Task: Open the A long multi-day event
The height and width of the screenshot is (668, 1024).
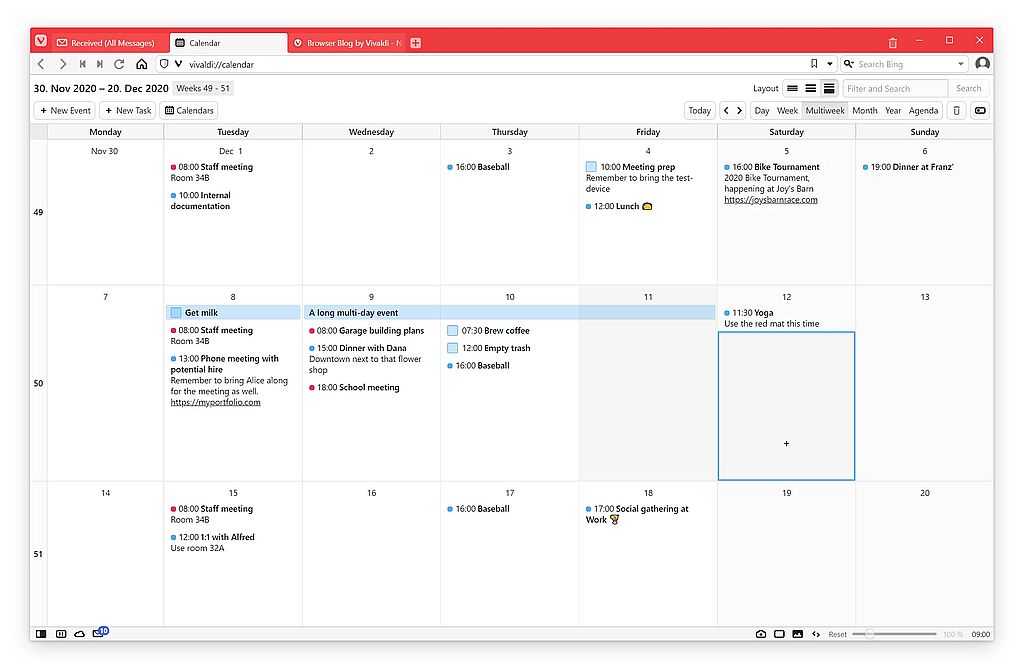Action: point(509,313)
